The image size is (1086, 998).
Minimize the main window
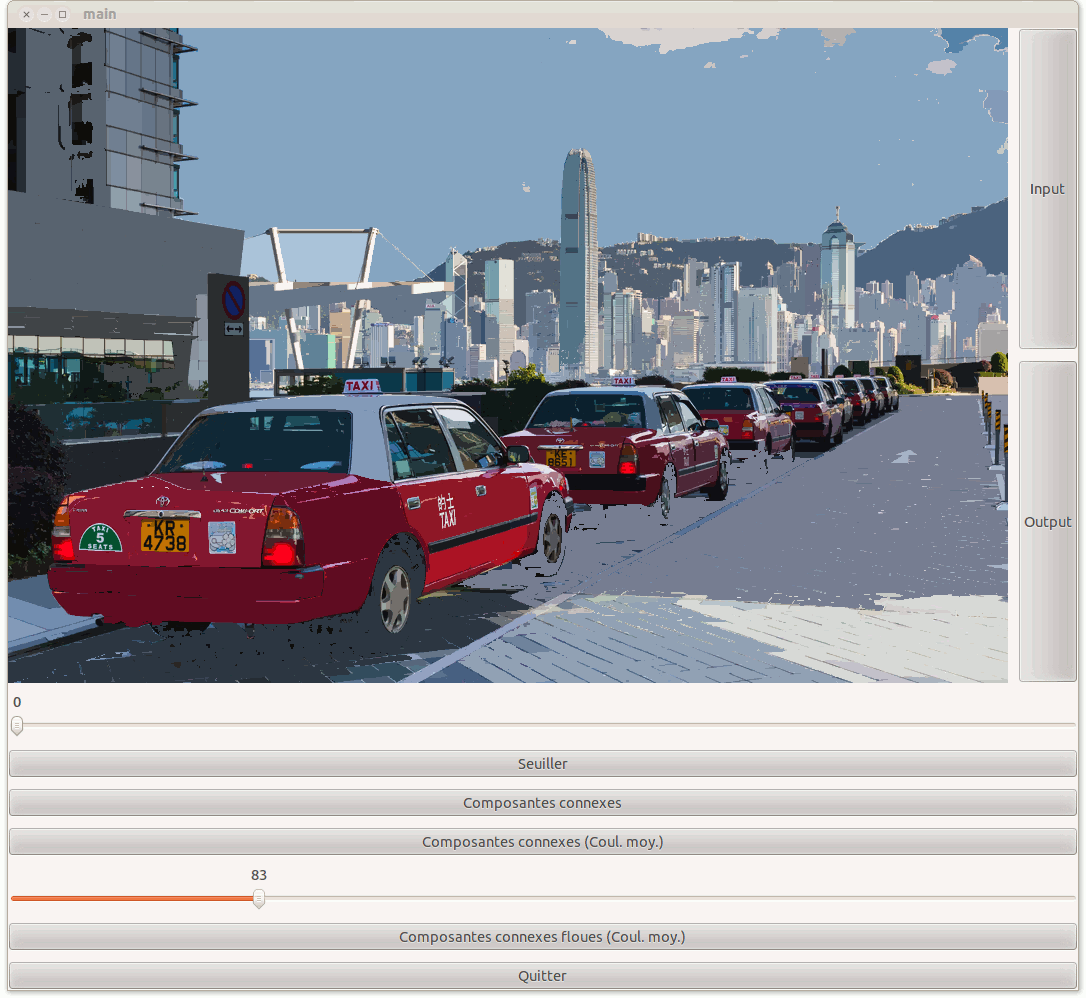[x=44, y=14]
